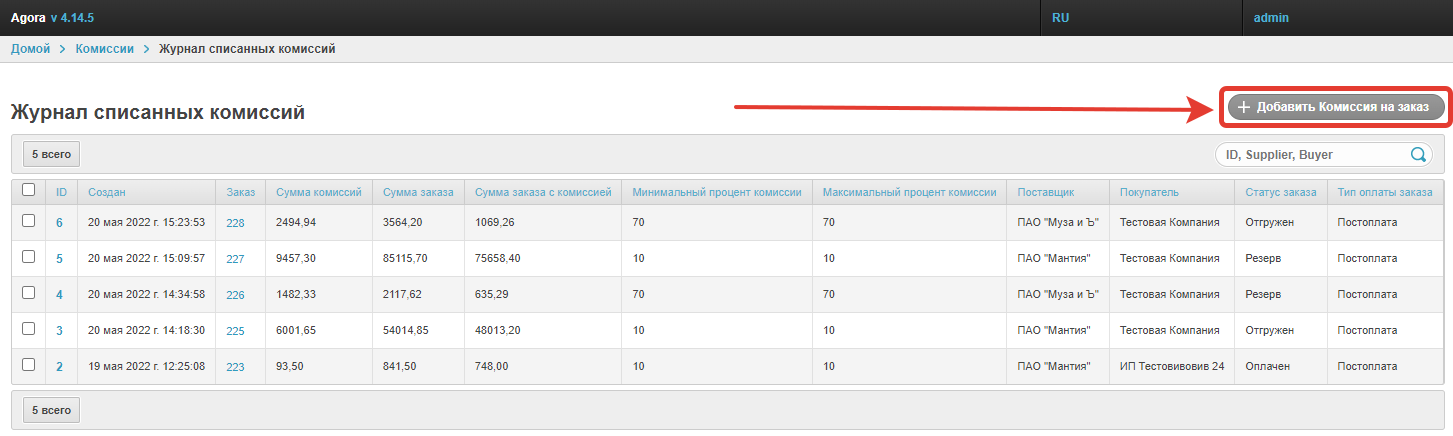Click in the ID, Supplier, Buyer search field
Viewport: 1453px width, 436px height.
point(1310,155)
